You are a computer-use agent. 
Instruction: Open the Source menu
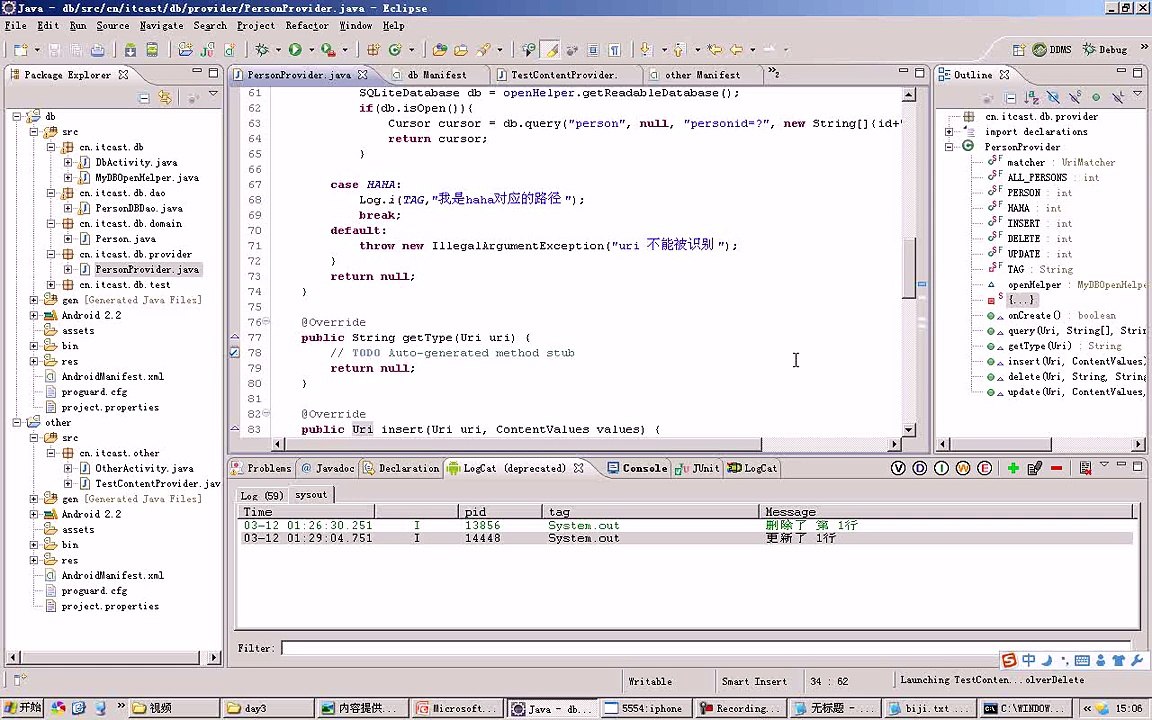tap(112, 26)
